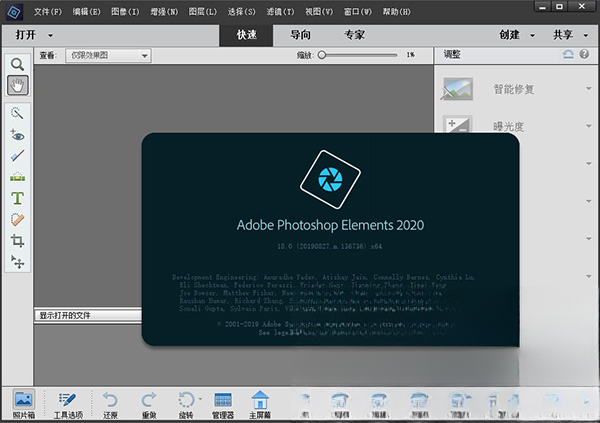Select the Crop tool
The height and width of the screenshot is (423, 600).
pyautogui.click(x=17, y=241)
